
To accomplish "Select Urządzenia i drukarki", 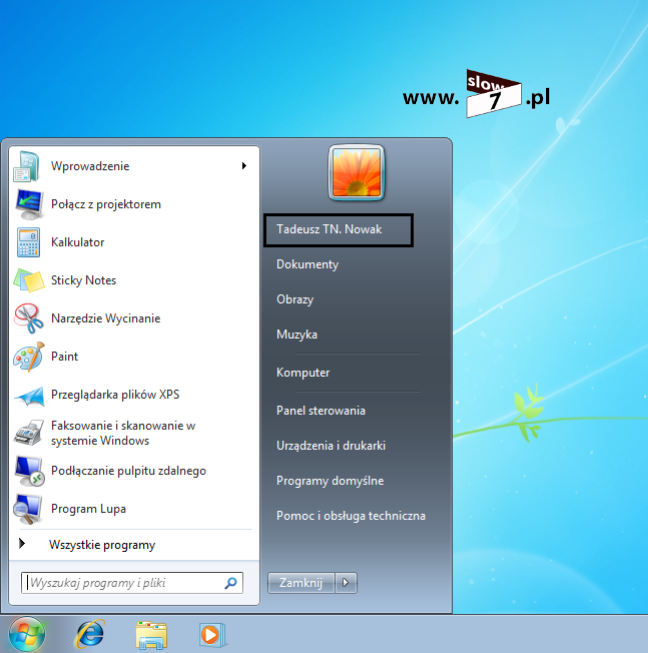I will coord(330,445).
